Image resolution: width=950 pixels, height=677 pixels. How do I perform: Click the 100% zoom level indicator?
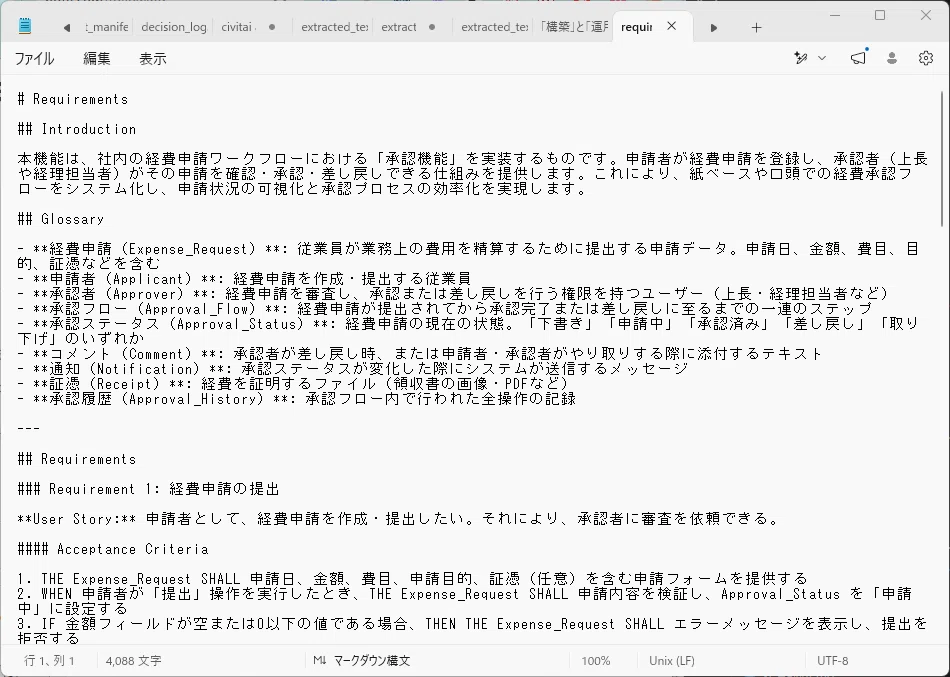tap(596, 661)
